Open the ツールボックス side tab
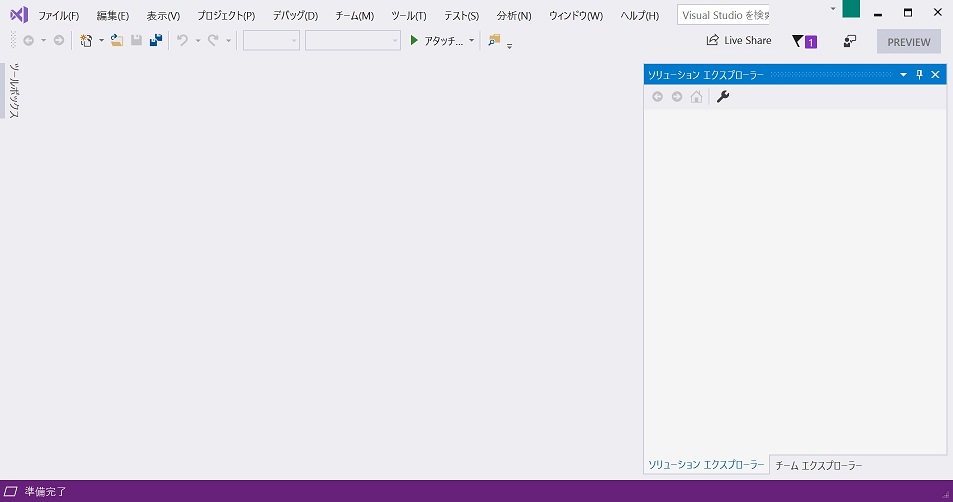 [13, 90]
